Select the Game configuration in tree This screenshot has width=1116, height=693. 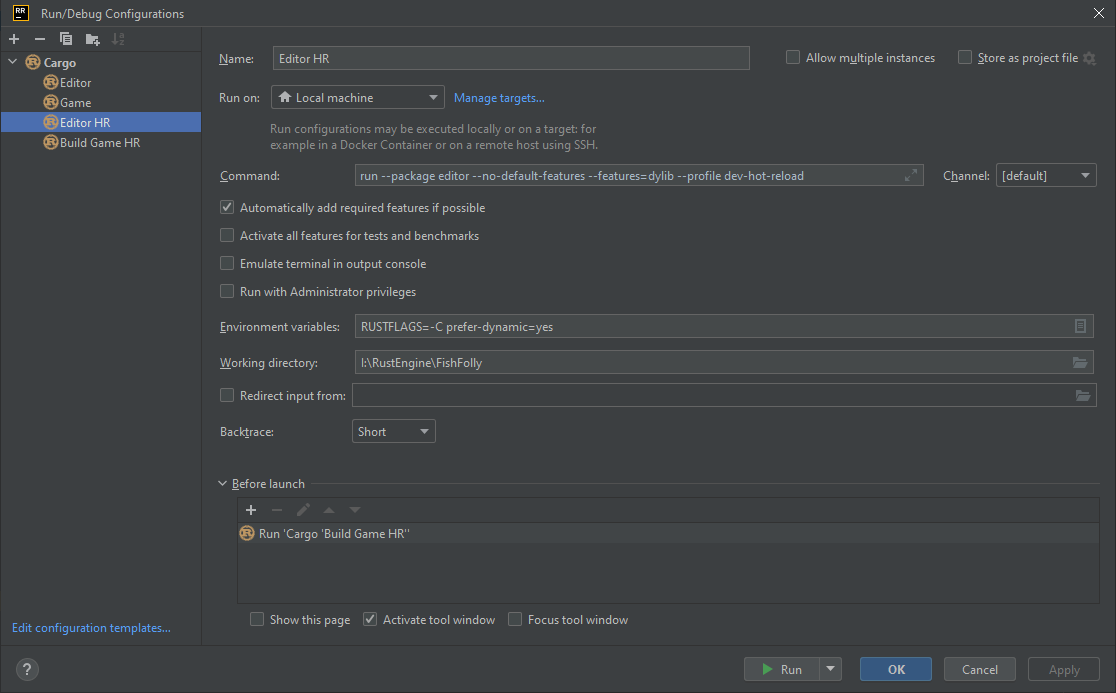(x=75, y=103)
